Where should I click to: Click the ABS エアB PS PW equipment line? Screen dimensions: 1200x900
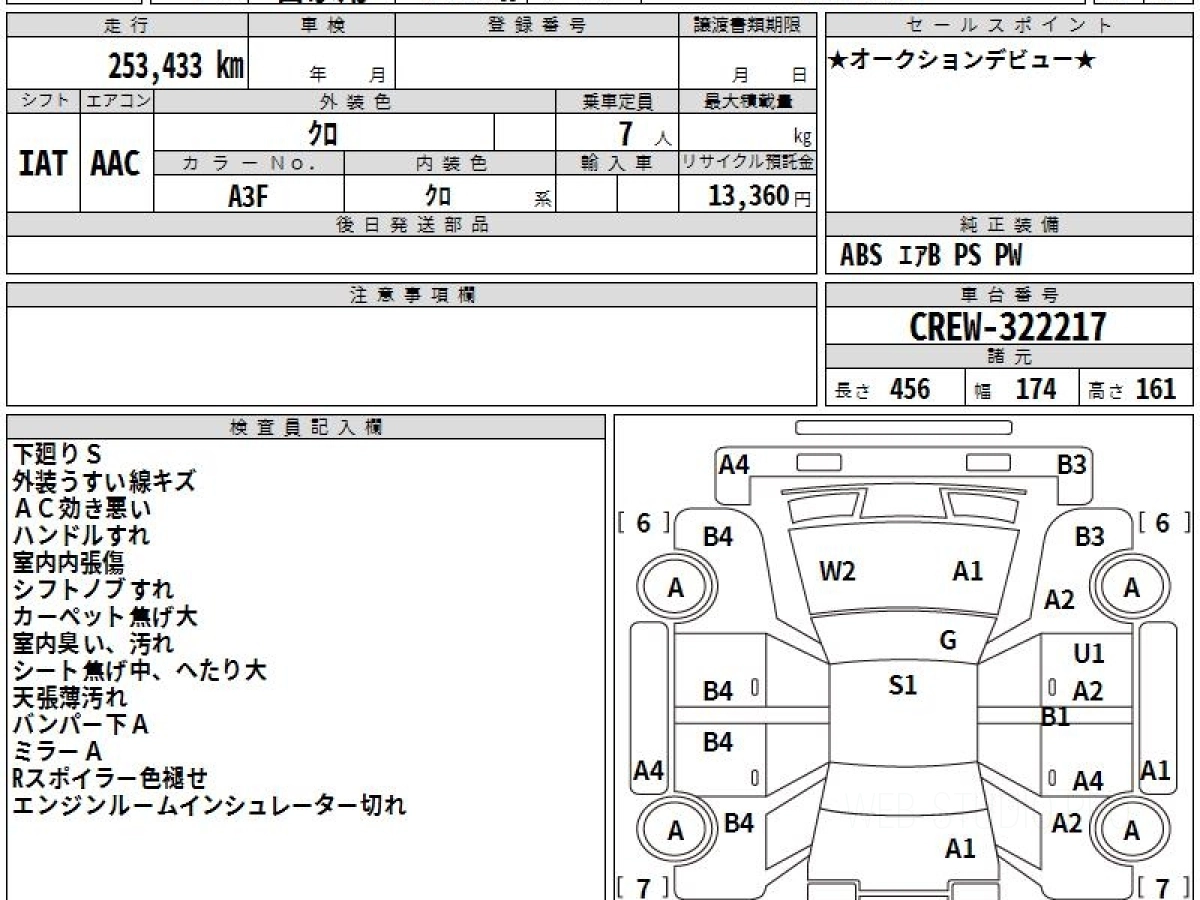931,256
